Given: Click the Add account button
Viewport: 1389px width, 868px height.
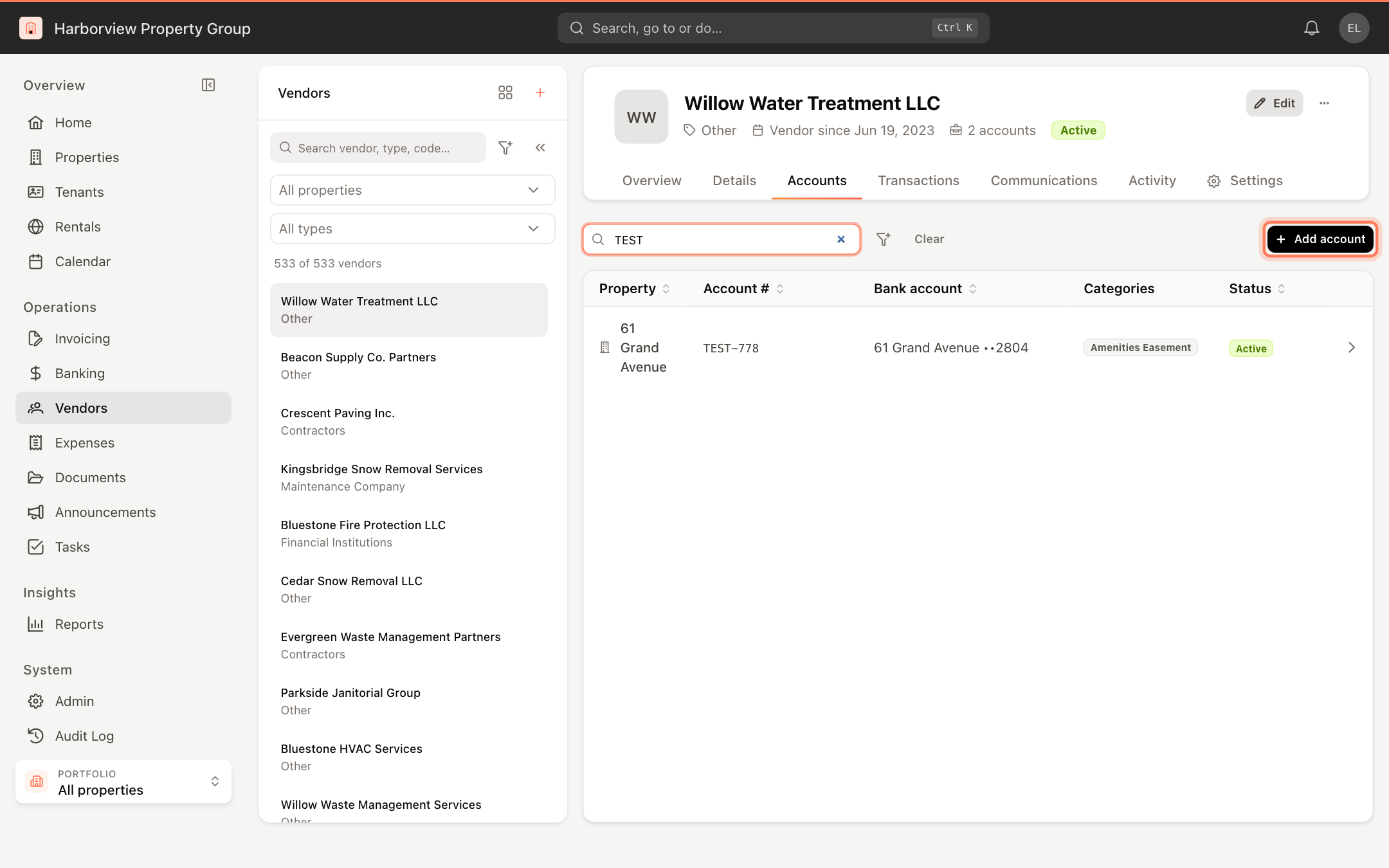Looking at the screenshot, I should (1320, 239).
